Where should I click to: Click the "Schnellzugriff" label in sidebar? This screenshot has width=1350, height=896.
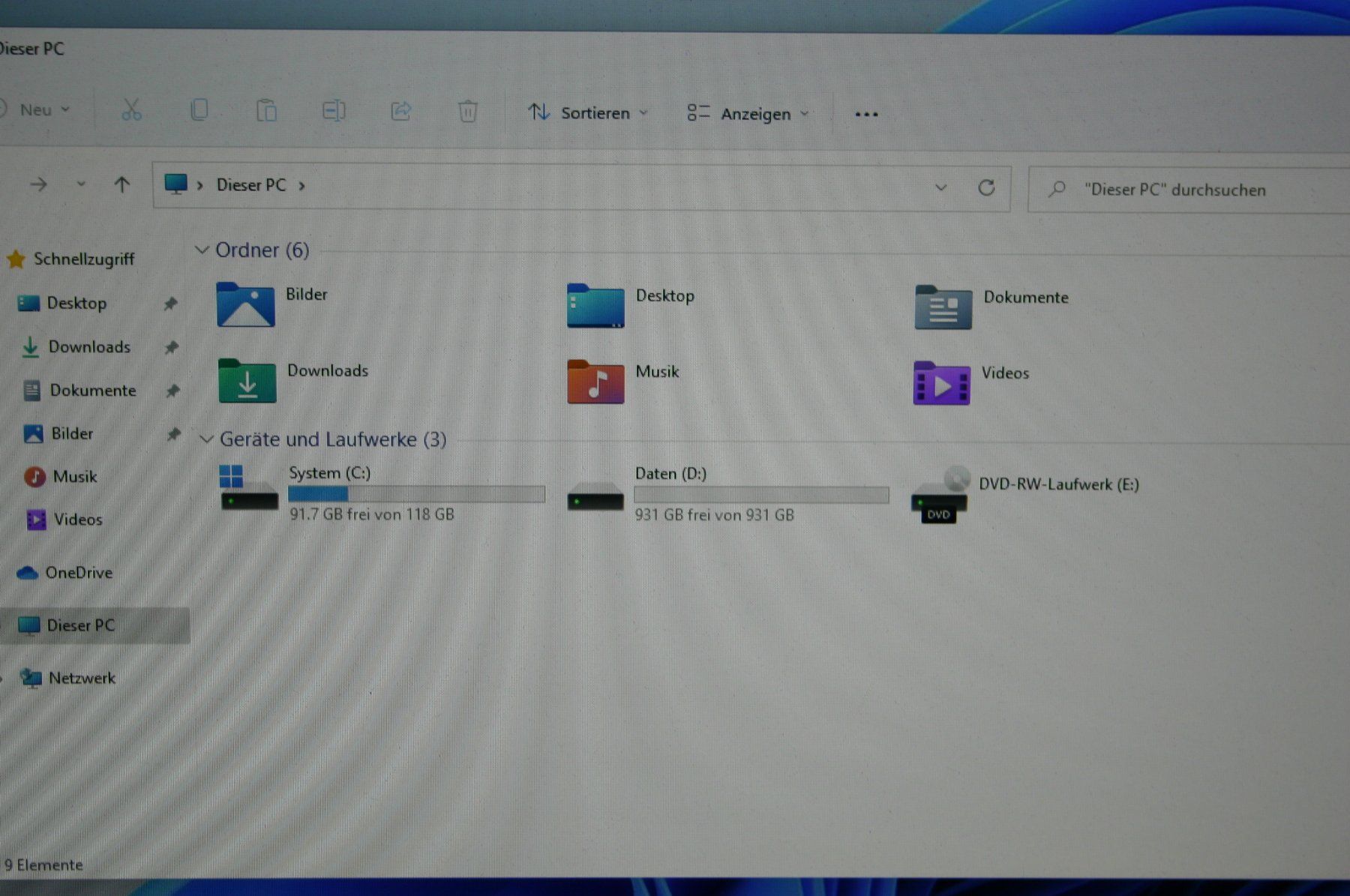84,259
